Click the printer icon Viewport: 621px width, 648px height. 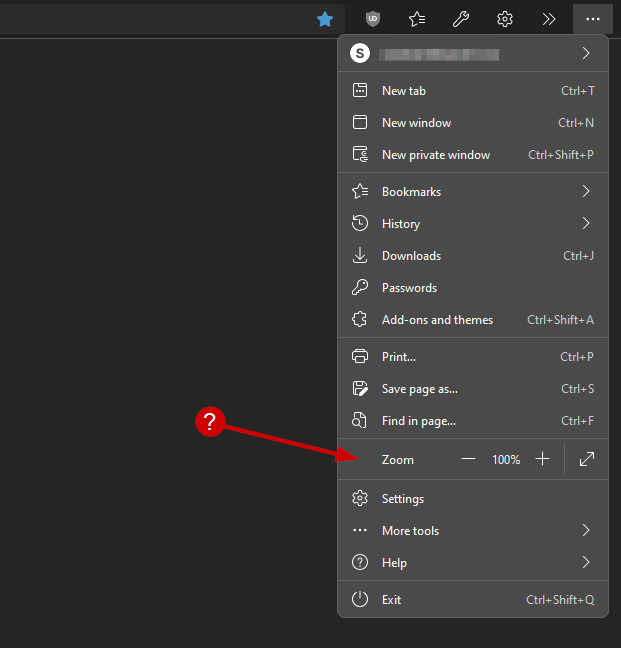pos(360,356)
